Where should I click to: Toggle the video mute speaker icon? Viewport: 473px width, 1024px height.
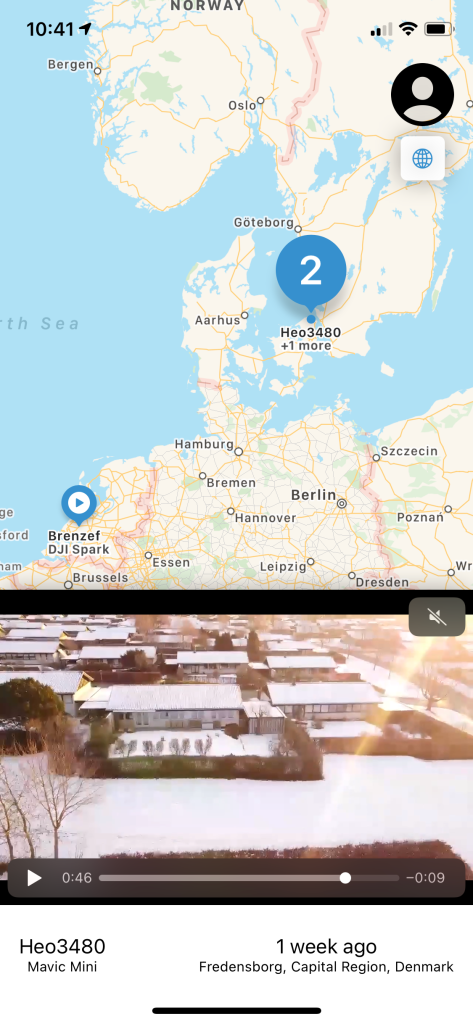pos(437,616)
